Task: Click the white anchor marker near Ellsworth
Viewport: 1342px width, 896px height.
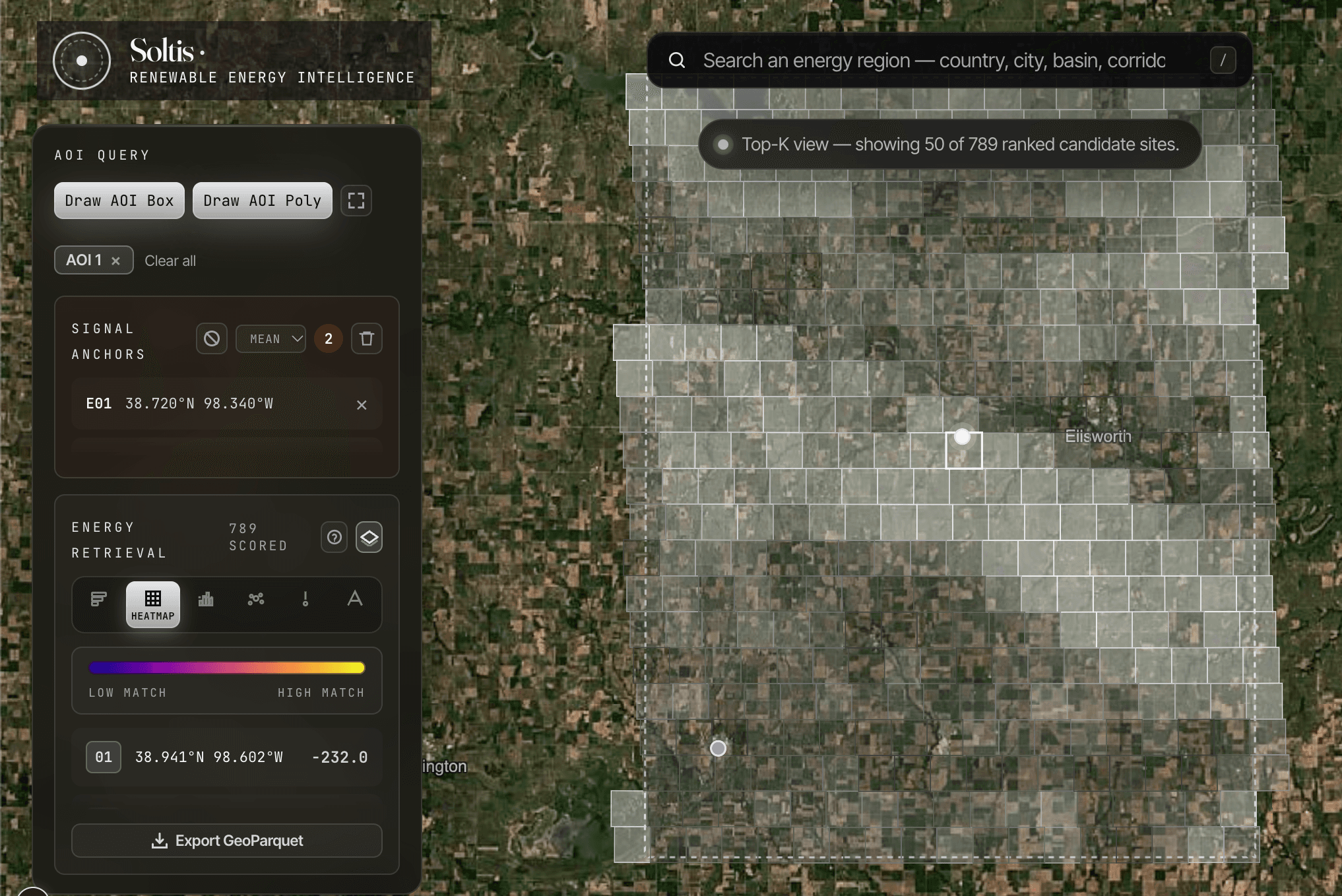Action: [963, 436]
